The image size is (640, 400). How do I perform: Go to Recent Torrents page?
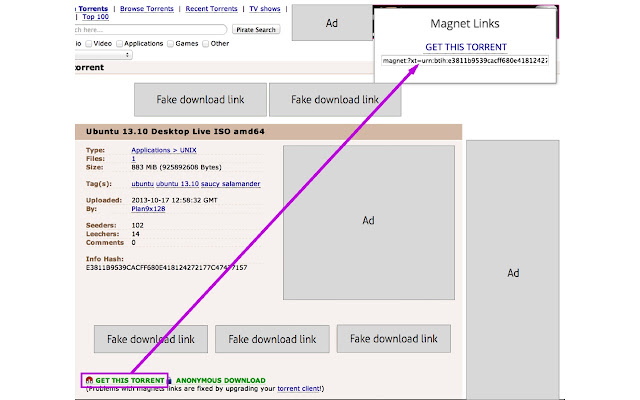pyautogui.click(x=211, y=9)
